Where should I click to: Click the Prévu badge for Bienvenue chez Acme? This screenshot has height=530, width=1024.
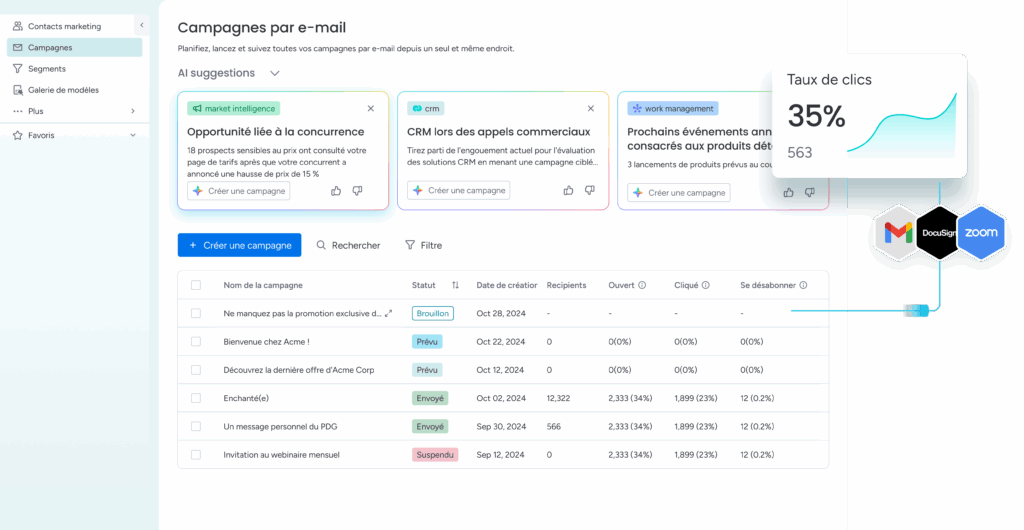tap(427, 341)
